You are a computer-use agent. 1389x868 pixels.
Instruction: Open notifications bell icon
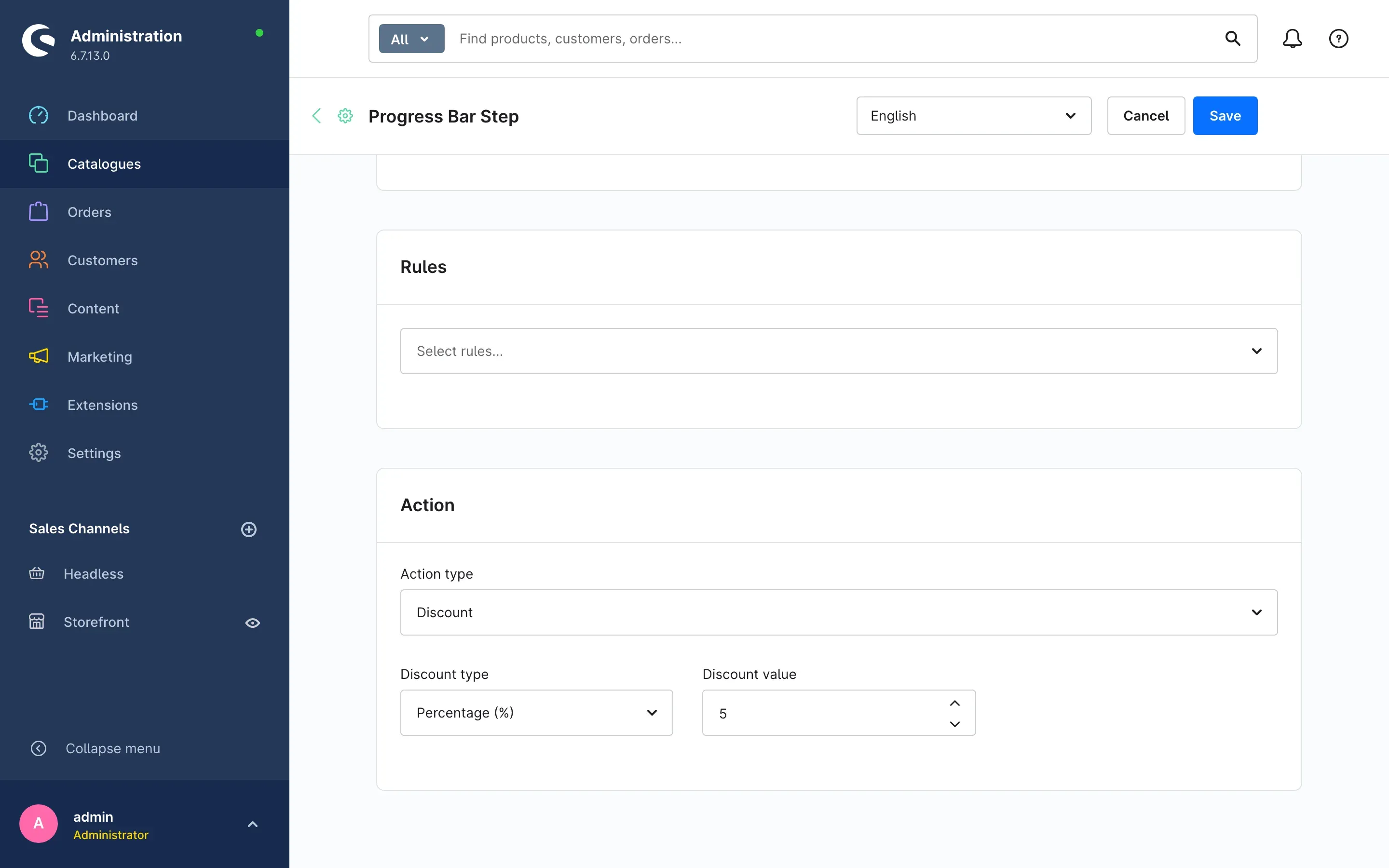1292,39
